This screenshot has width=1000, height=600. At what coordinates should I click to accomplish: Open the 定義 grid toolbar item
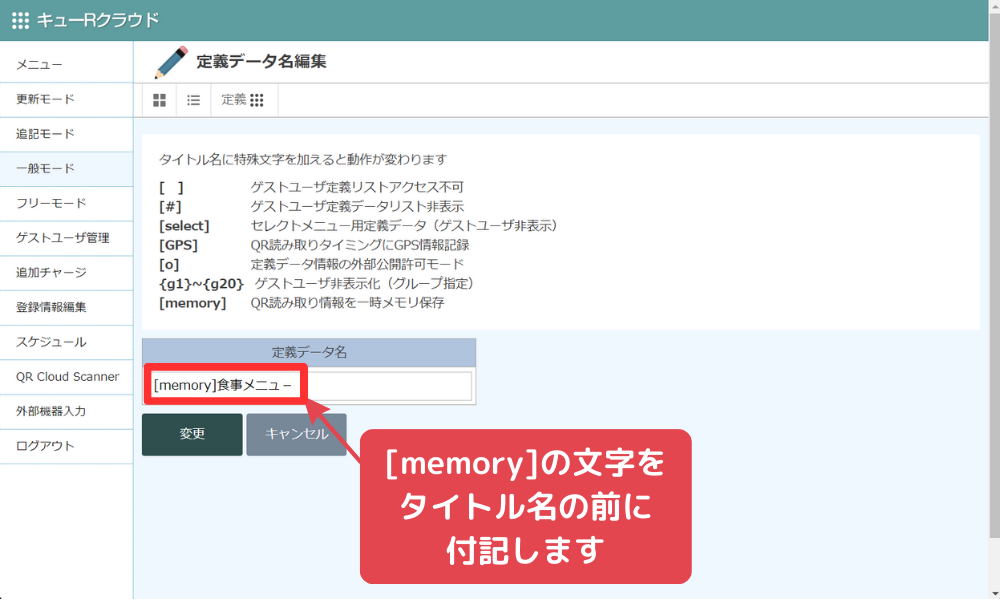tap(243, 100)
